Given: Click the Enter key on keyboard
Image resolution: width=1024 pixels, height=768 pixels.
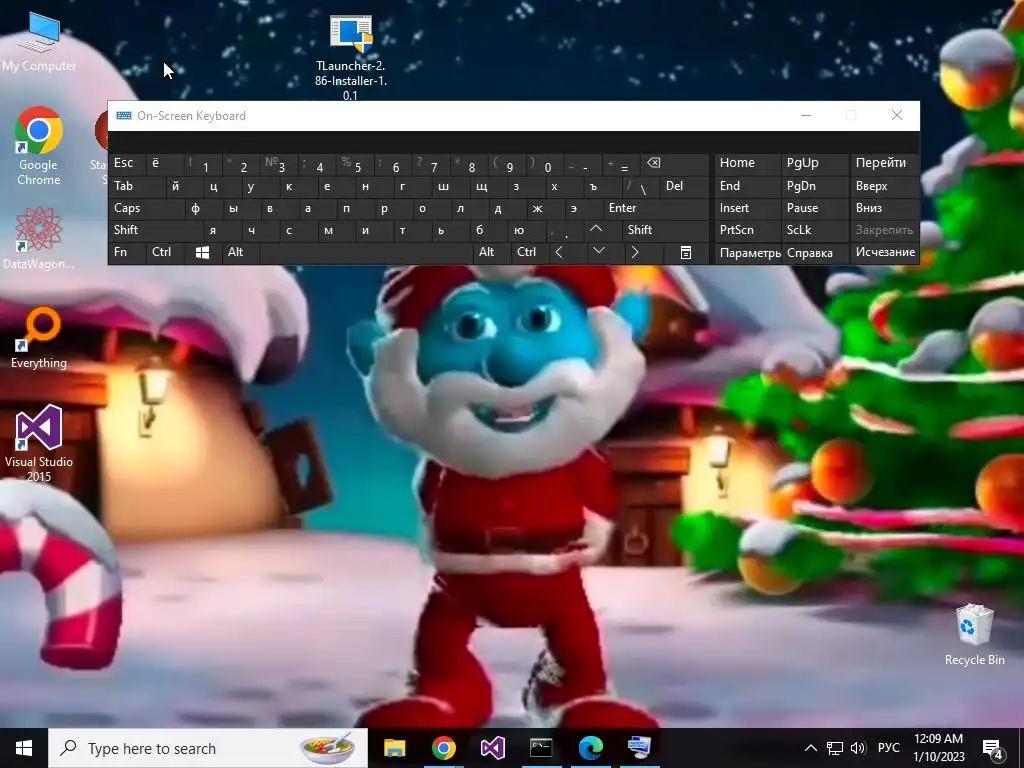Looking at the screenshot, I should point(656,208).
